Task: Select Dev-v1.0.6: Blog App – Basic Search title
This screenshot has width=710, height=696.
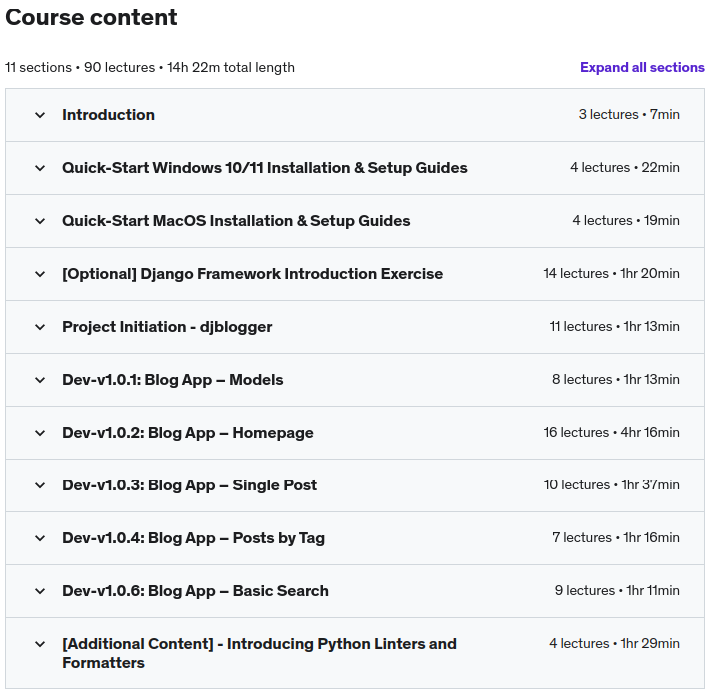Action: [x=195, y=591]
